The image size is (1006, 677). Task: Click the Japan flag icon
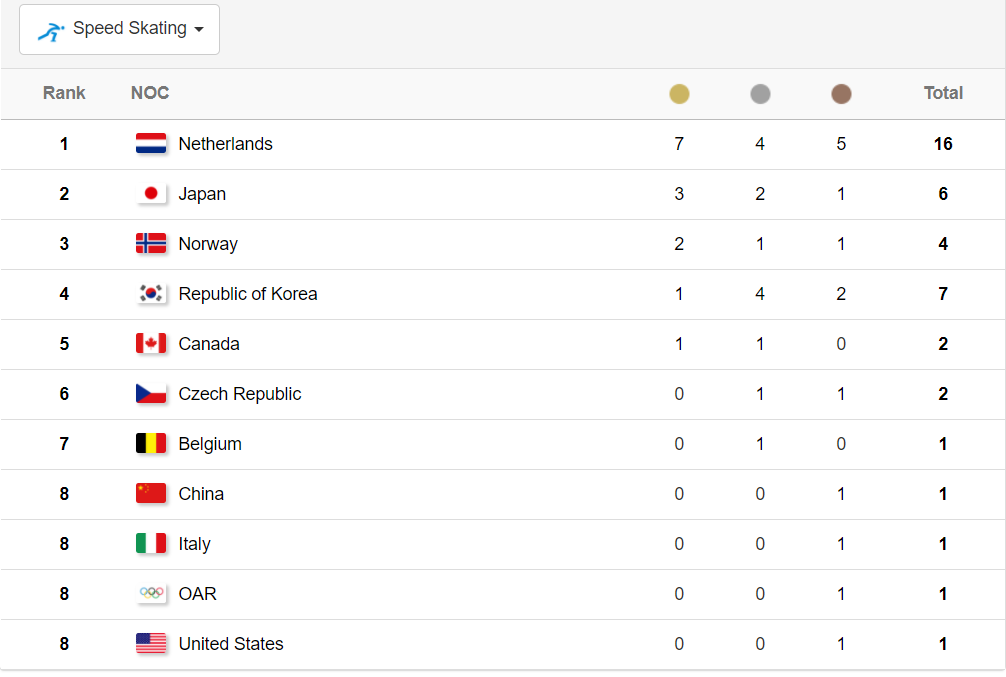[x=151, y=193]
